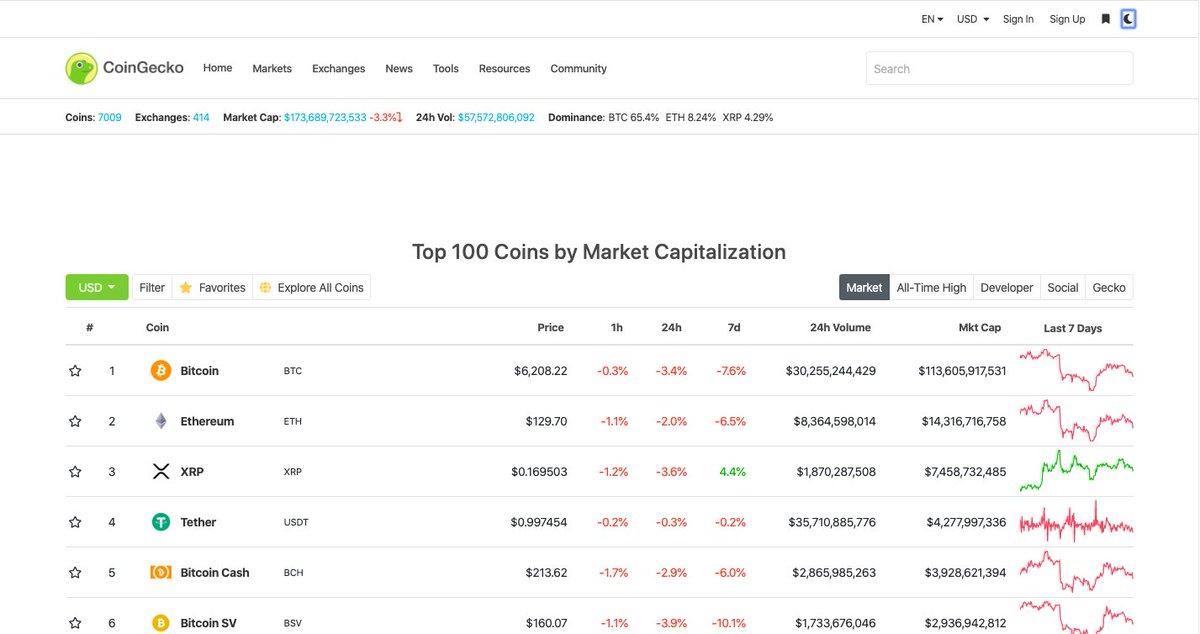
Task: Star the Bitcoin SV row
Action: coord(75,624)
